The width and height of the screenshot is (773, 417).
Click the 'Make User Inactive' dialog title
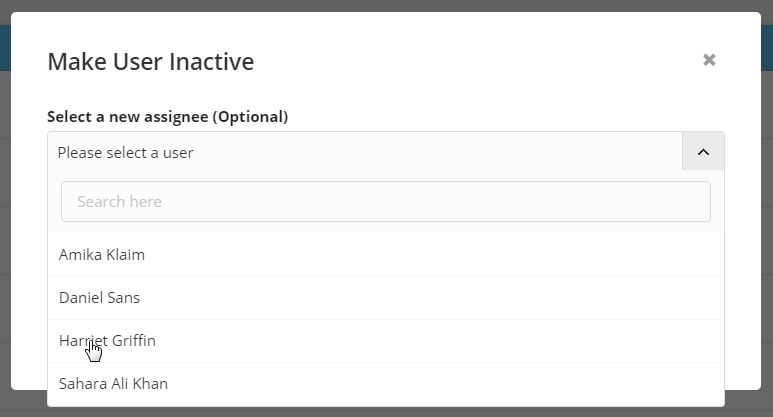pos(151,62)
